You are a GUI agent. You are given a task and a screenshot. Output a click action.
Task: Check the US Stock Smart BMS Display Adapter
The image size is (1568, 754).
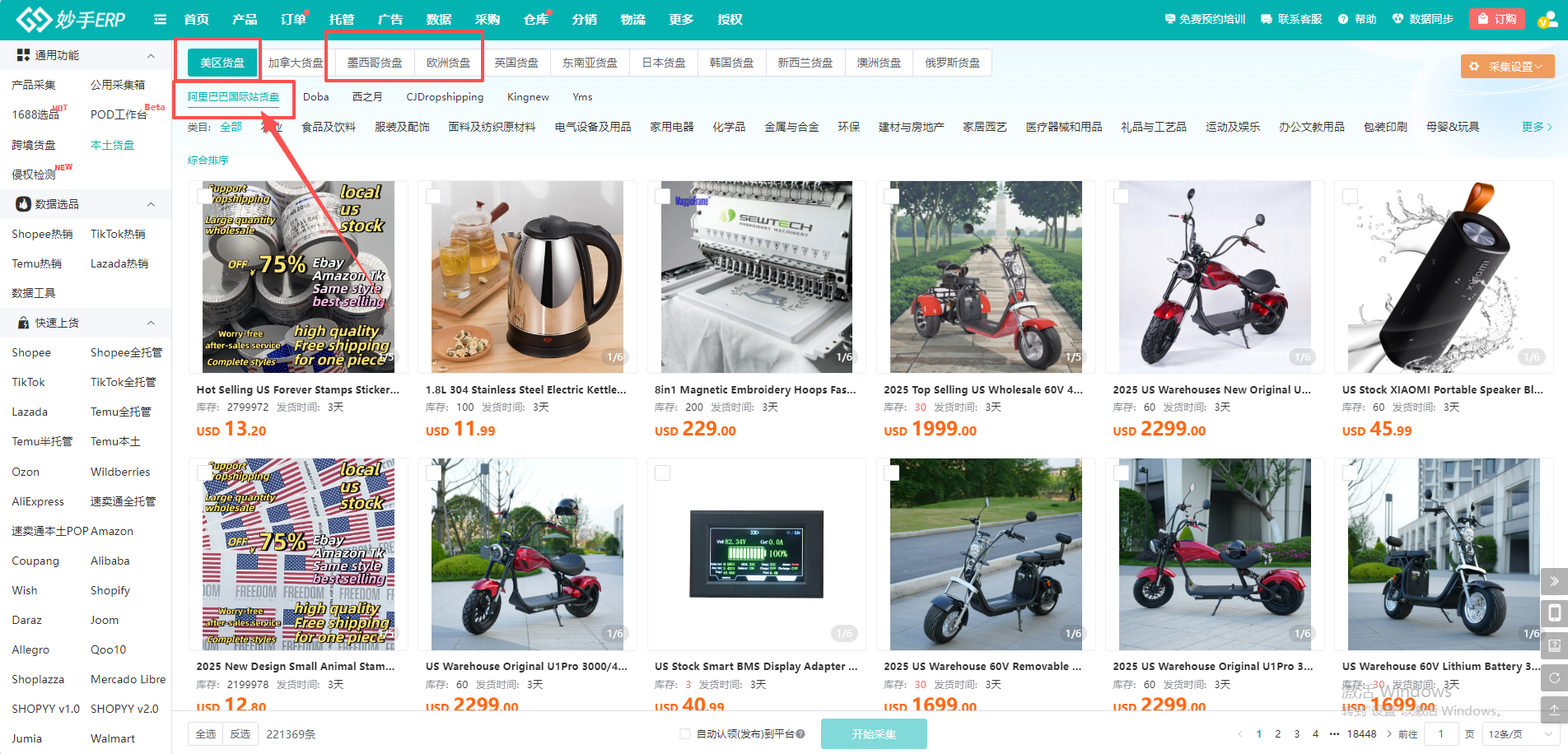point(662,473)
